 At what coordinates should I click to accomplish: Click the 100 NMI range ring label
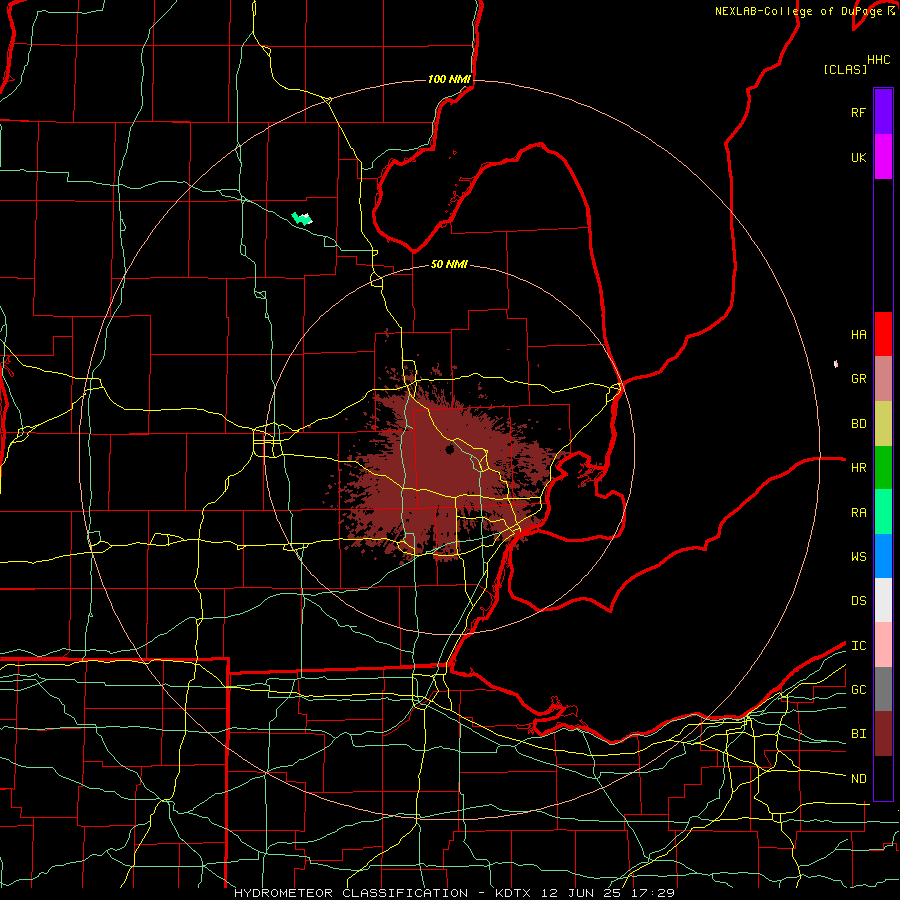click(449, 79)
